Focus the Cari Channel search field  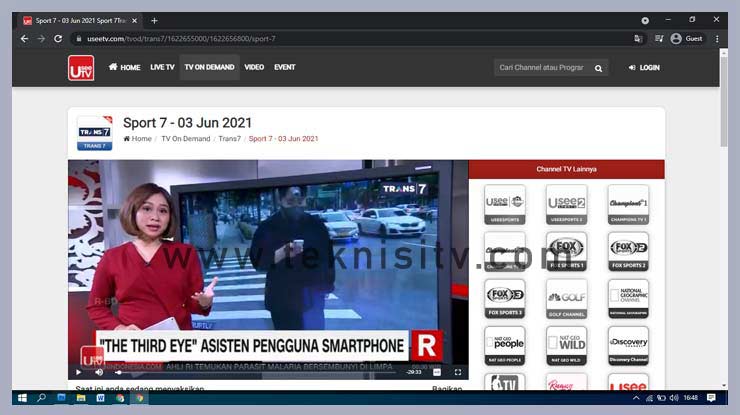click(543, 68)
